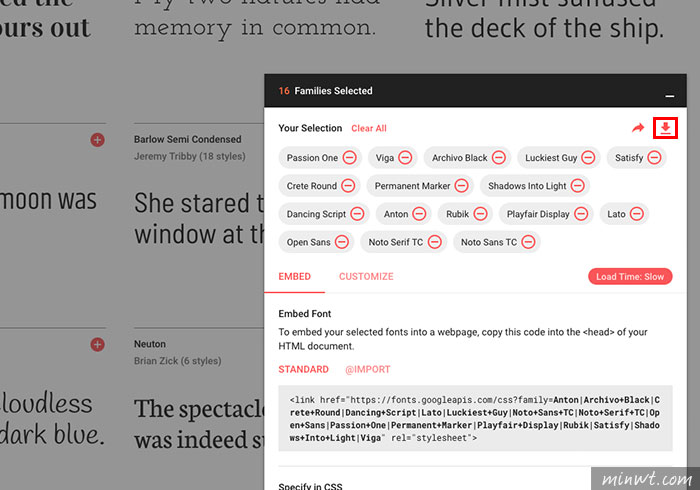Remove Passion One from selection
The image size is (700, 490).
point(350,158)
